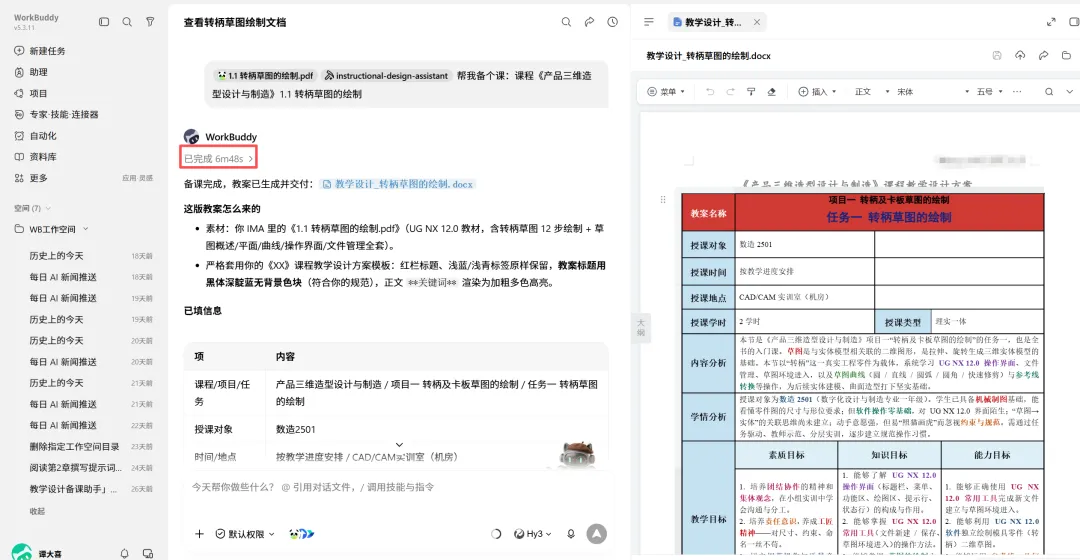Collapse the document toolbar chevron

tap(1070, 92)
